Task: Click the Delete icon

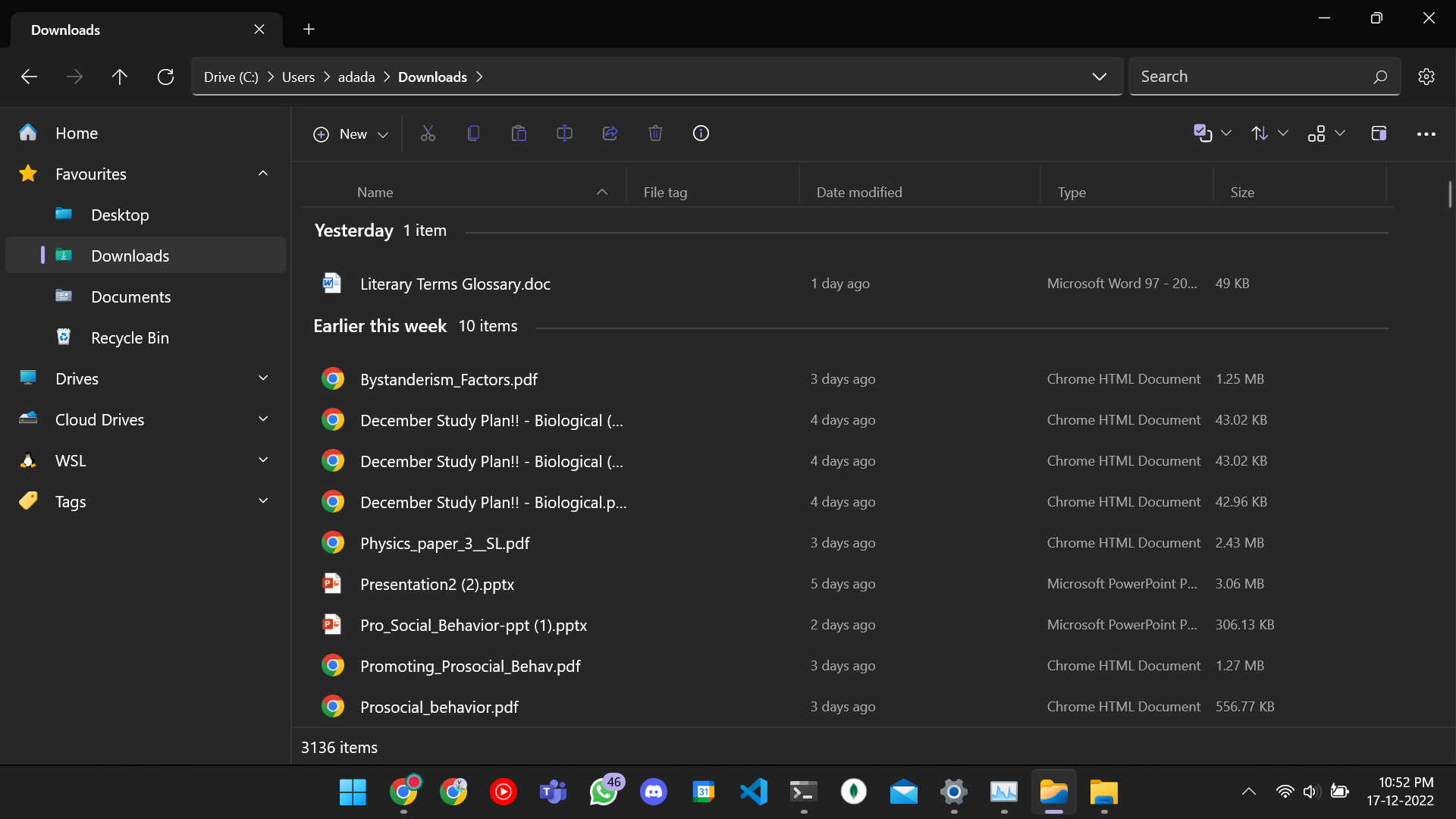Action: tap(655, 133)
